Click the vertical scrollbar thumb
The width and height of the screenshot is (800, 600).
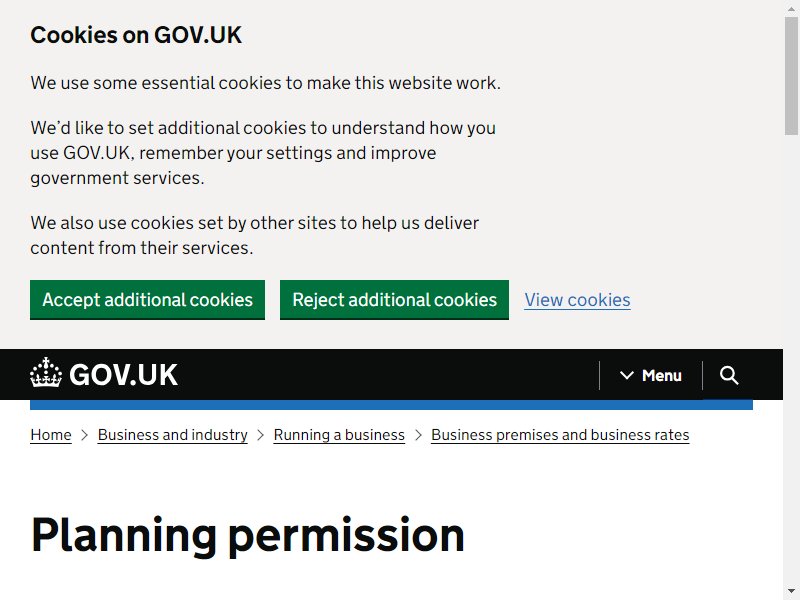791,76
